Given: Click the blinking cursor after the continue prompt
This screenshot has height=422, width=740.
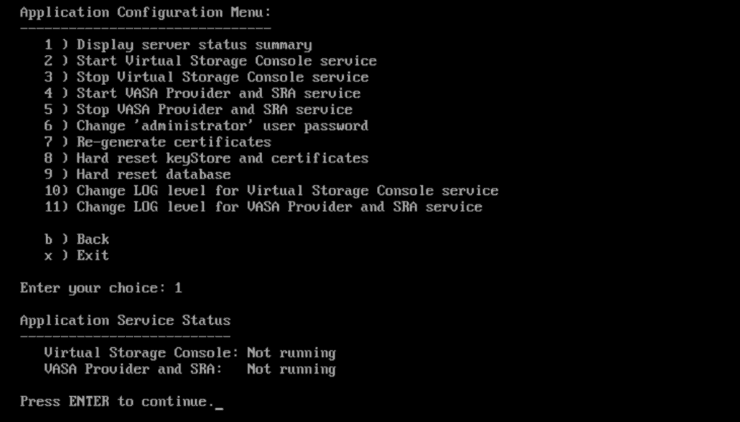Looking at the screenshot, I should pos(219,403).
